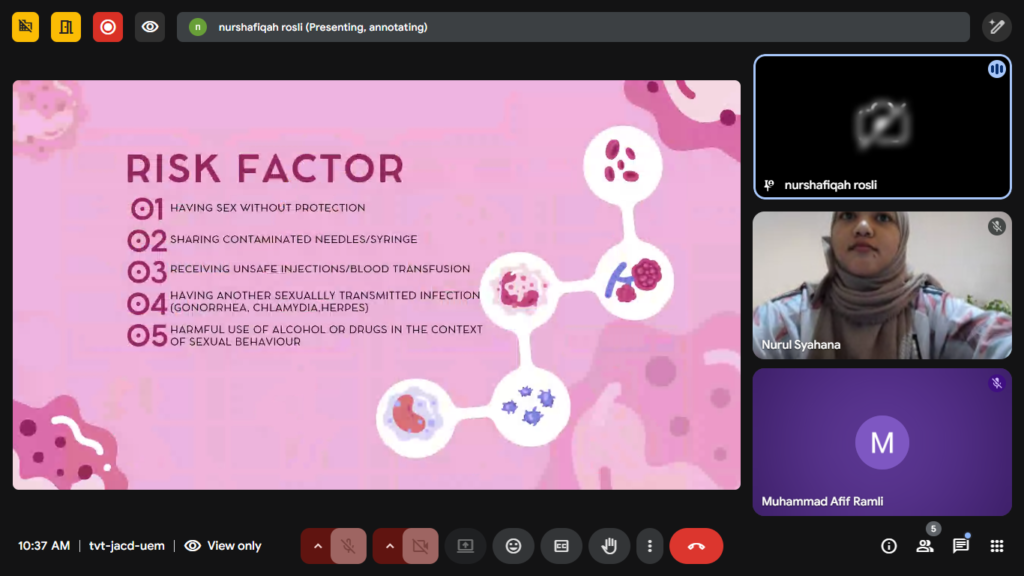The width and height of the screenshot is (1024, 576).
Task: Click the yellow camera-off extension icon
Action: pos(25,27)
